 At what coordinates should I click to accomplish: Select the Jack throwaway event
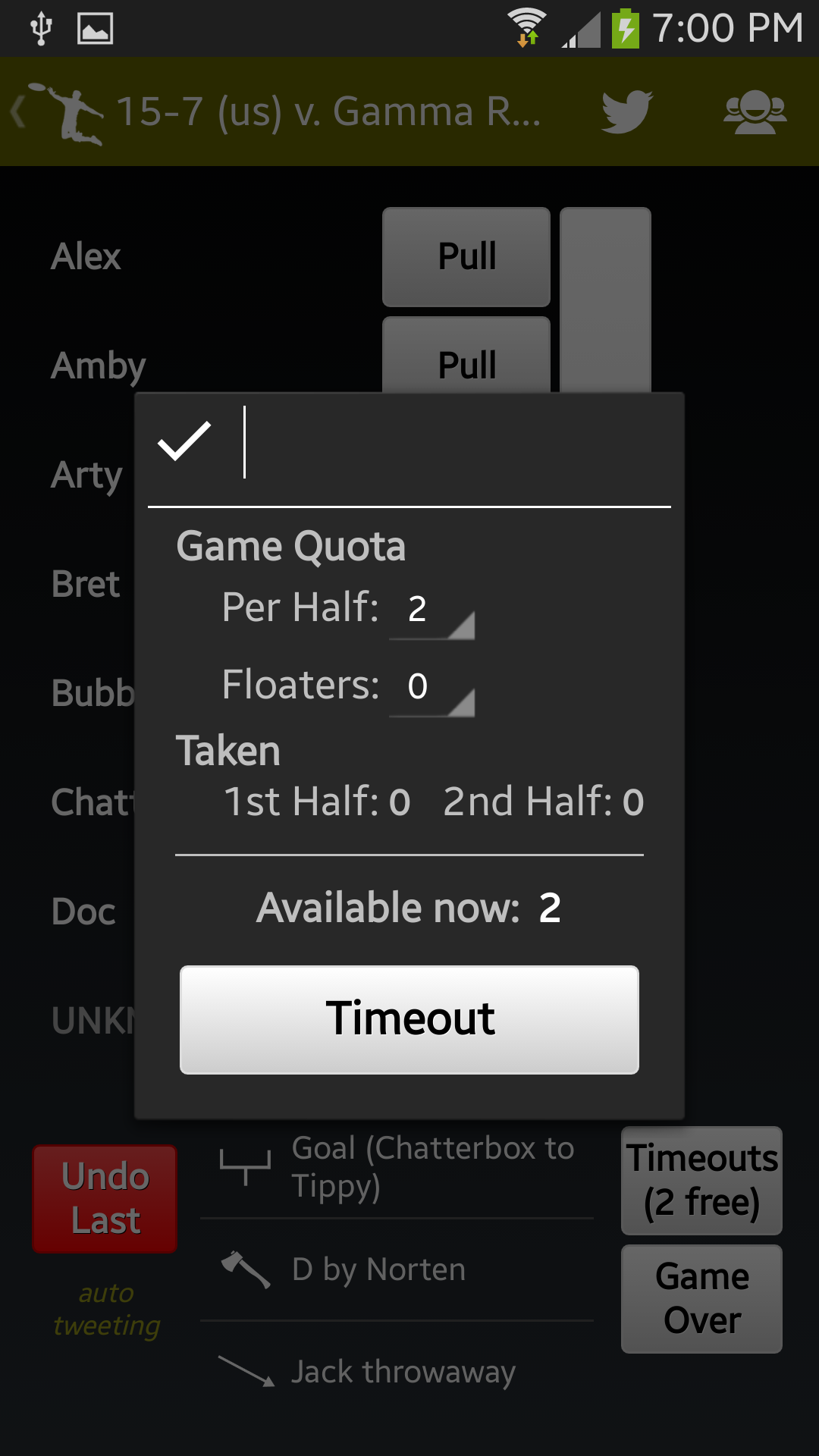tap(397, 1373)
